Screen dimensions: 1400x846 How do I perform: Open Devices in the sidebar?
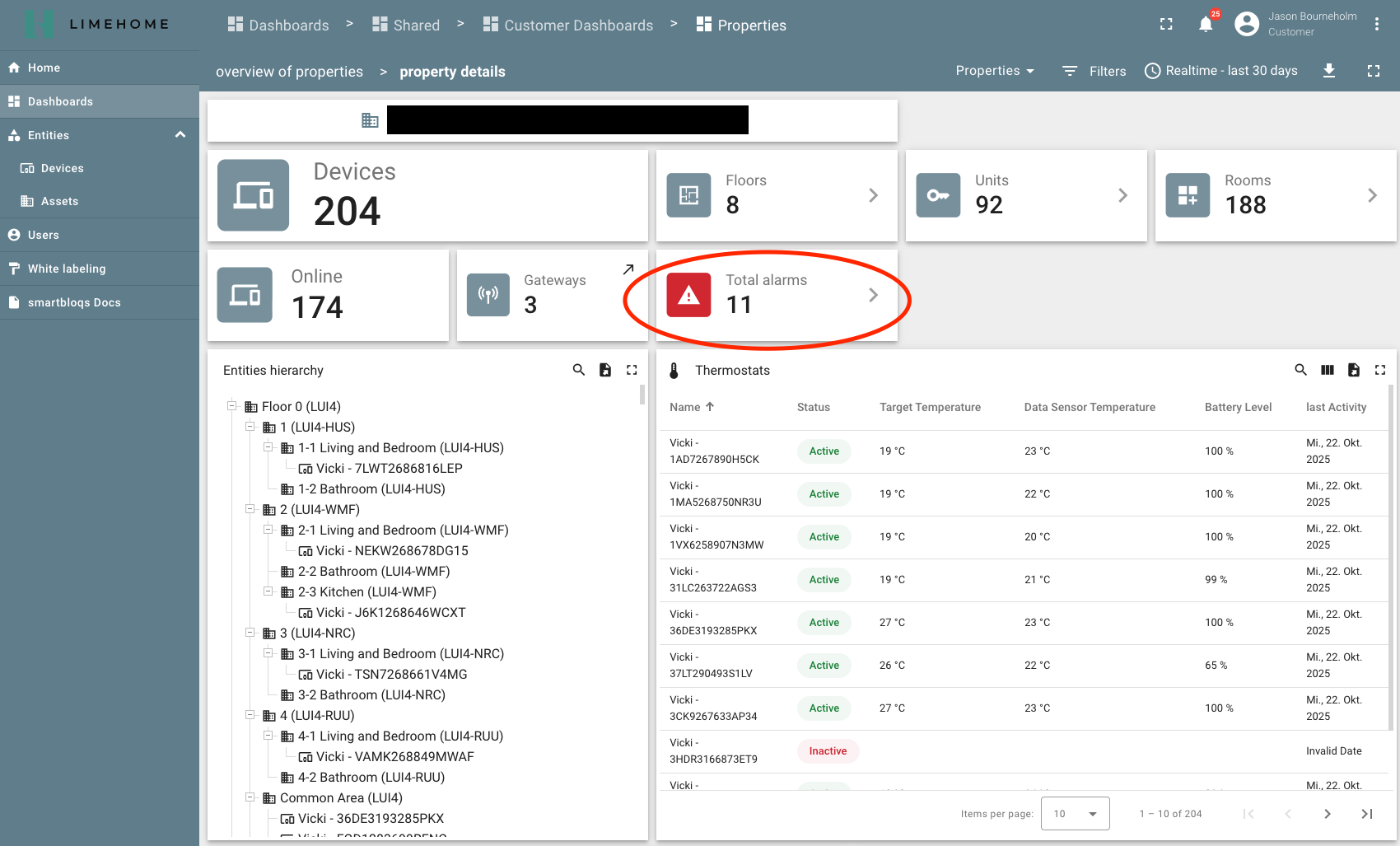pos(63,168)
